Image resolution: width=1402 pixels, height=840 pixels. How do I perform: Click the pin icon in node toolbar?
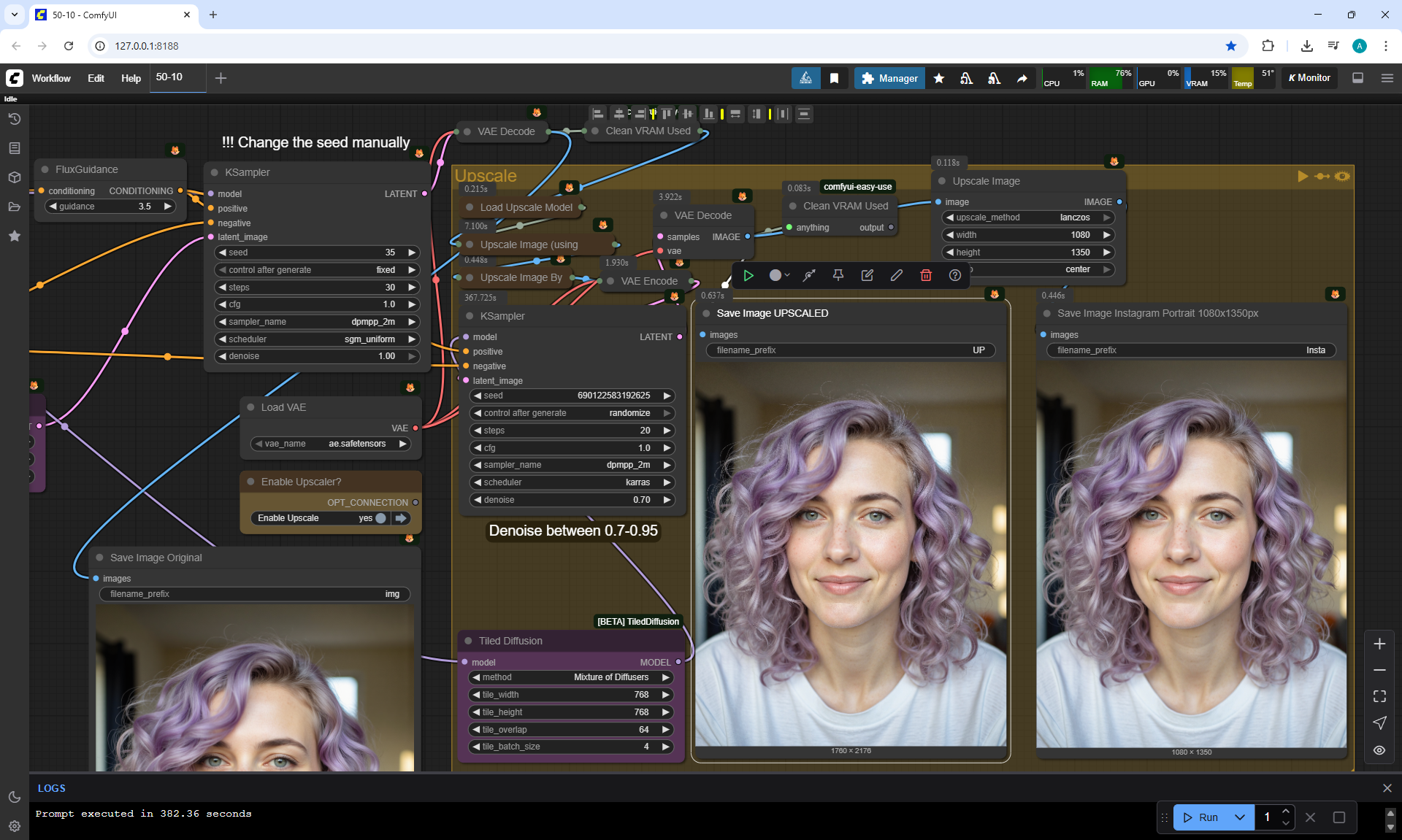point(838,275)
